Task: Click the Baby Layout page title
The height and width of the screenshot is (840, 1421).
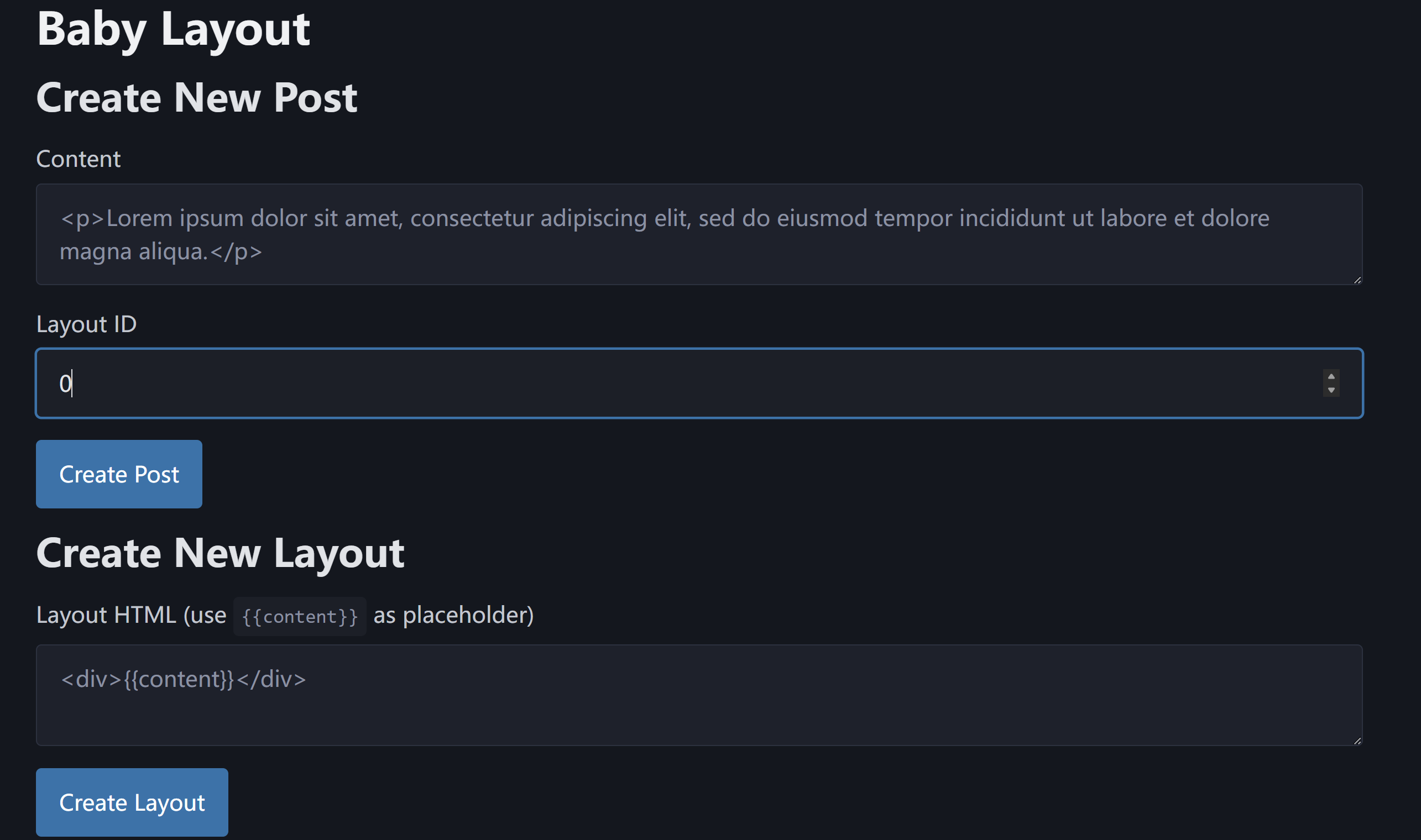Action: [x=173, y=29]
